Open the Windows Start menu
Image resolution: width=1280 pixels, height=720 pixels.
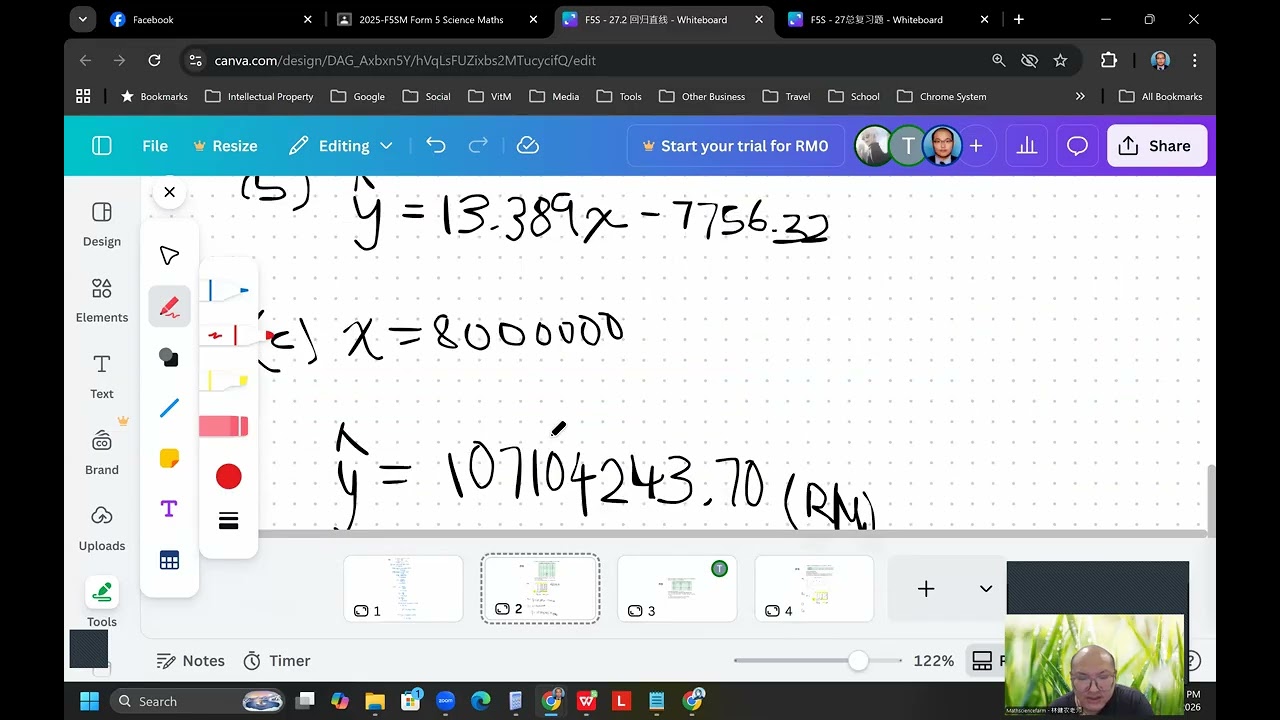(89, 701)
